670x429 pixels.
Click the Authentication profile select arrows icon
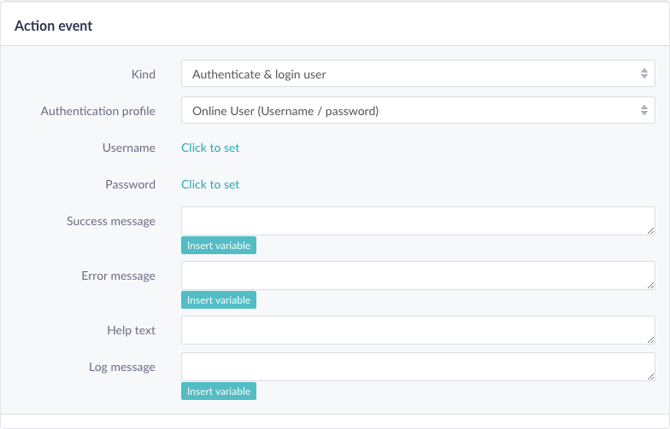644,110
